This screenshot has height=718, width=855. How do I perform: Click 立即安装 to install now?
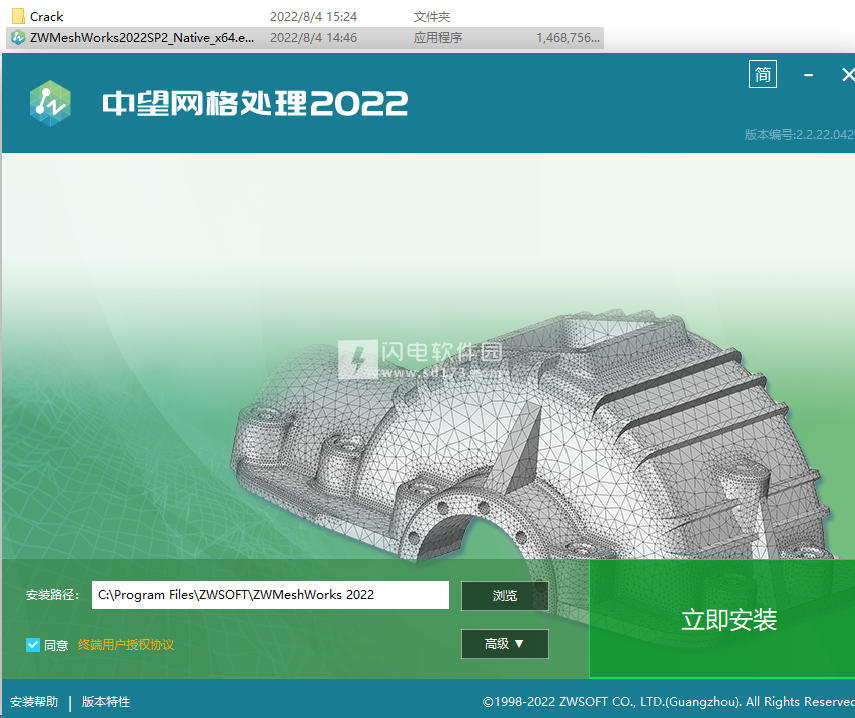(x=722, y=619)
